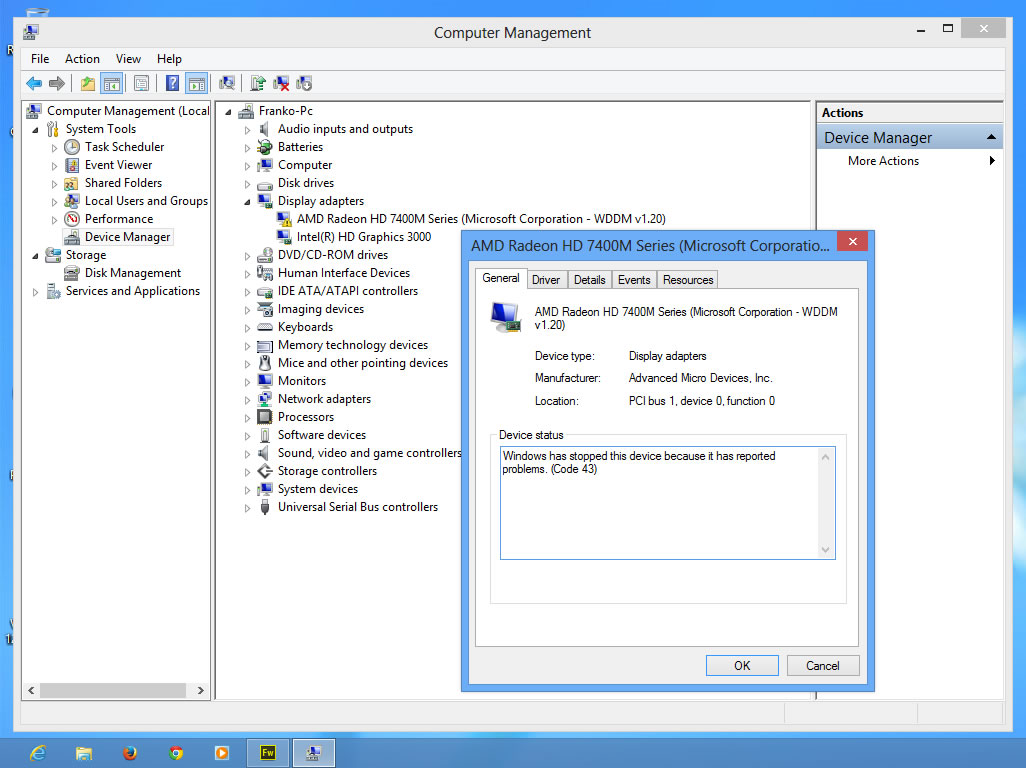This screenshot has height=768, width=1026.
Task: Expand the Monitors category
Action: [x=247, y=382]
